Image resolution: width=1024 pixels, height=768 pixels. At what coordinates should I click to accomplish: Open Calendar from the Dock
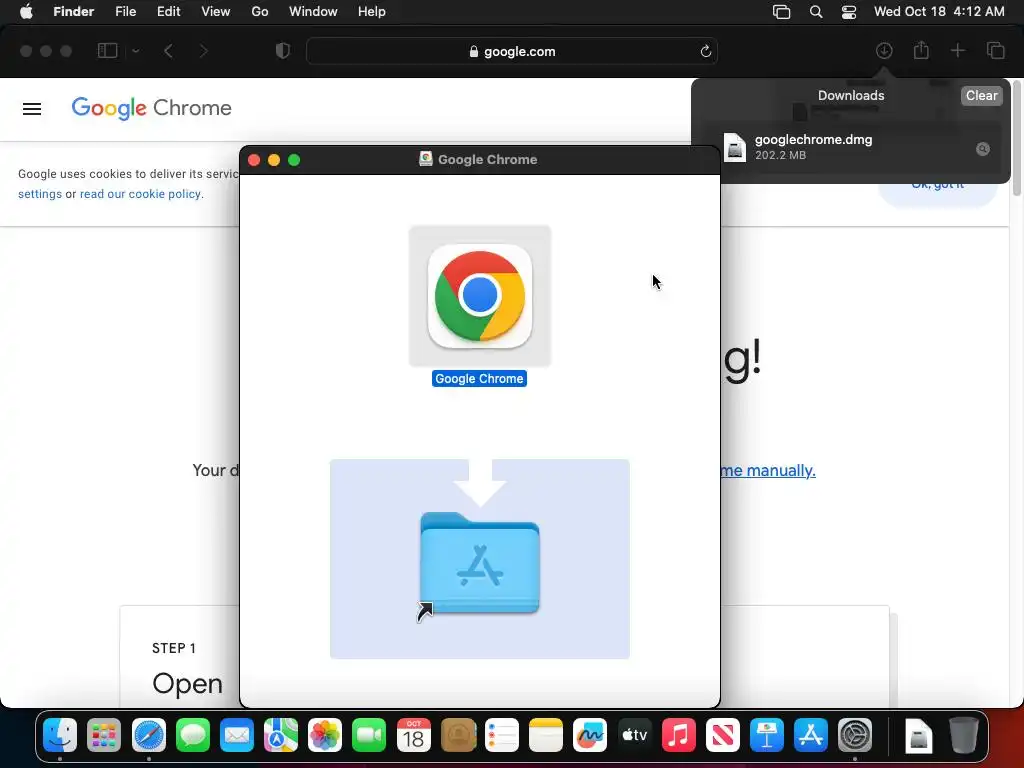(413, 736)
